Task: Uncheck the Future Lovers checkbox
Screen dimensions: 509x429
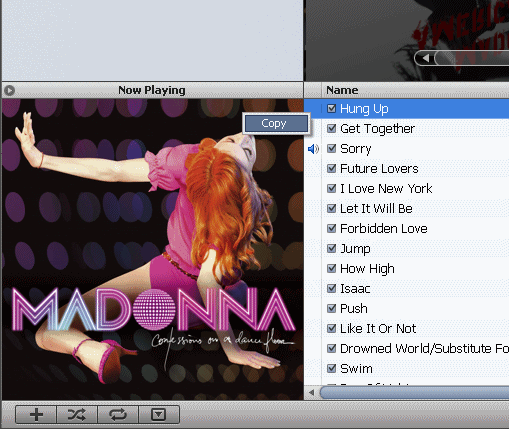Action: pos(331,168)
